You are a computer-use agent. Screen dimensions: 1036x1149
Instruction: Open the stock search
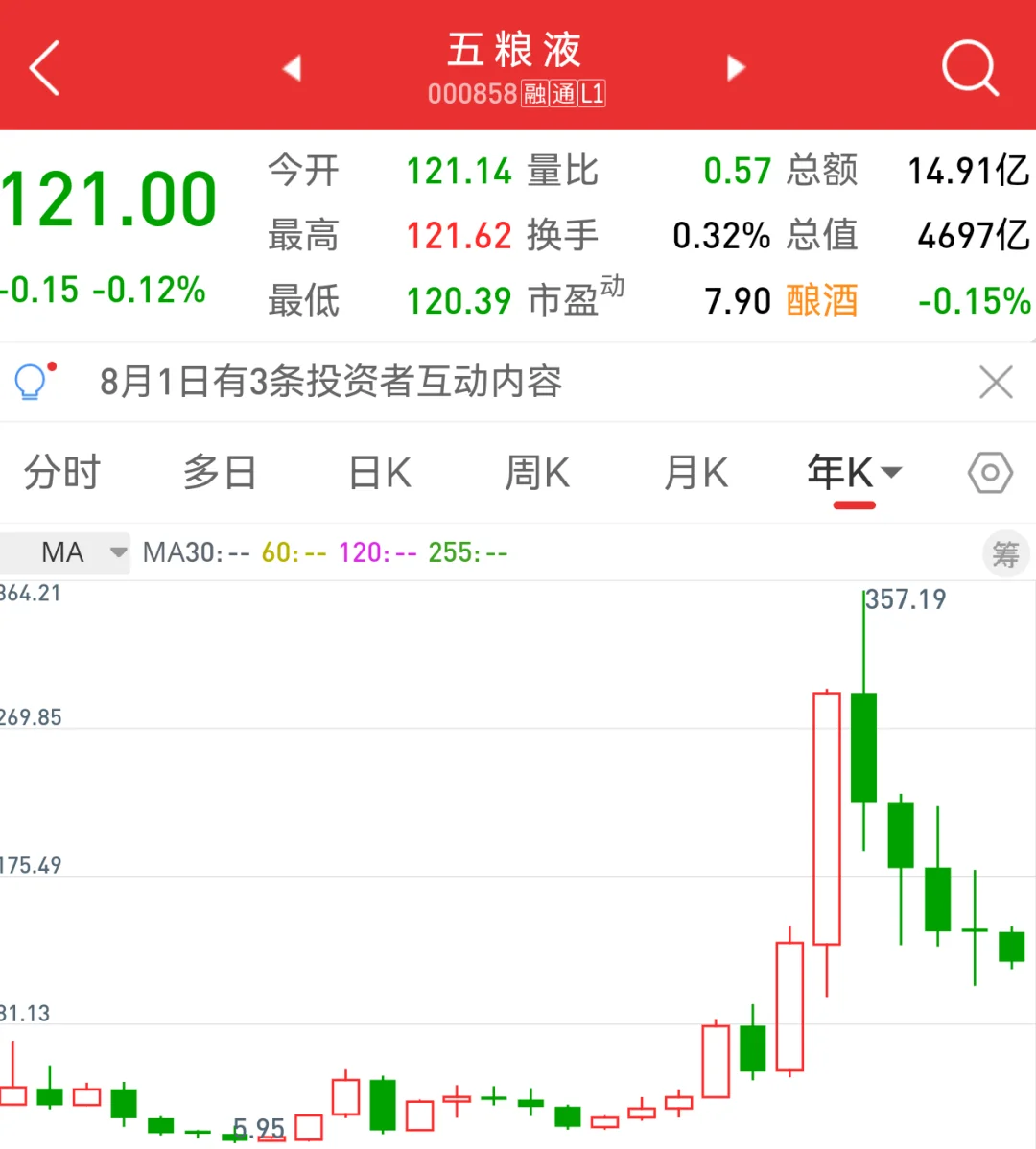969,67
